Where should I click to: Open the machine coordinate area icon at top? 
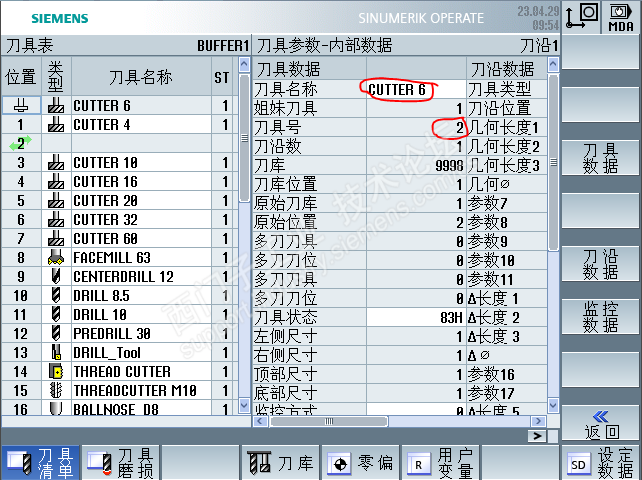tap(581, 16)
